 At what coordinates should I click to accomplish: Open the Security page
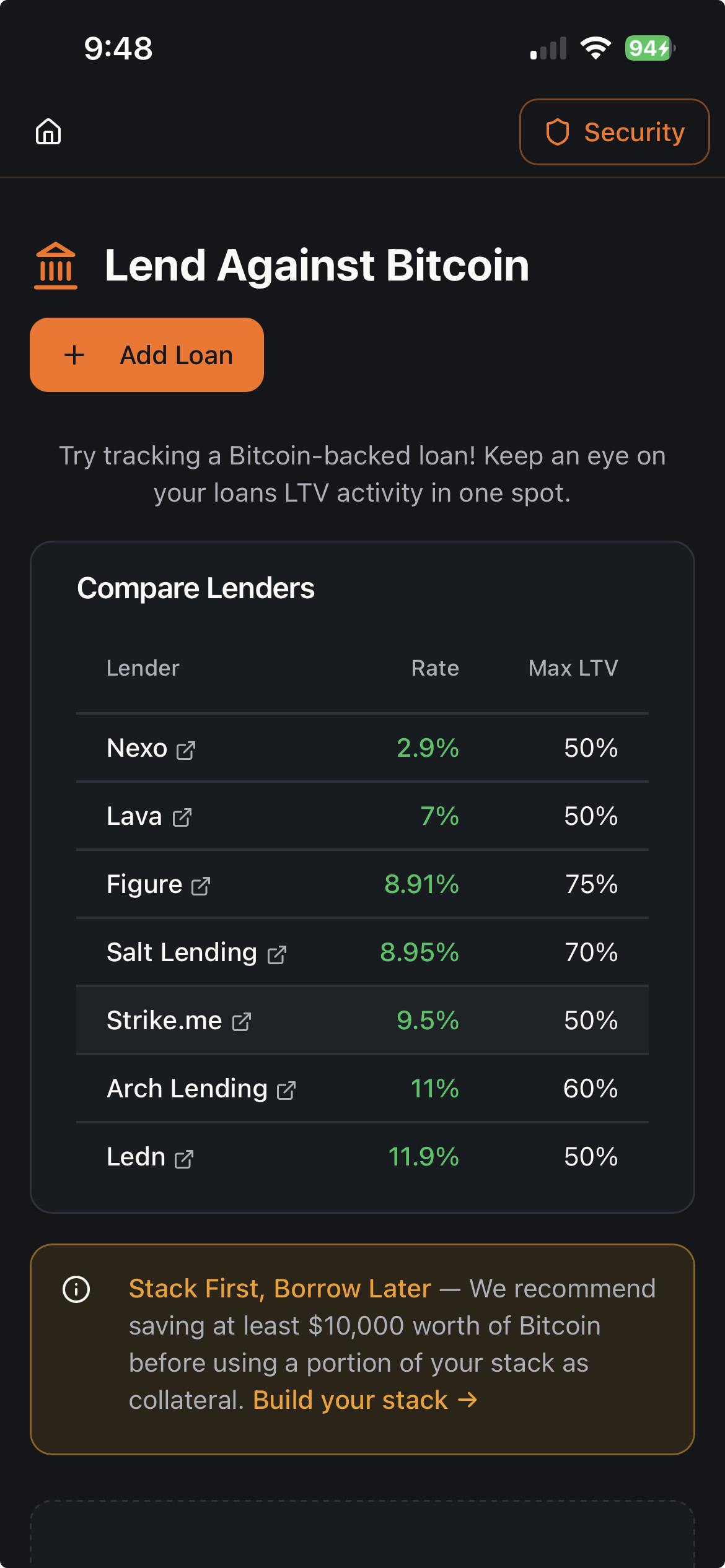click(614, 132)
